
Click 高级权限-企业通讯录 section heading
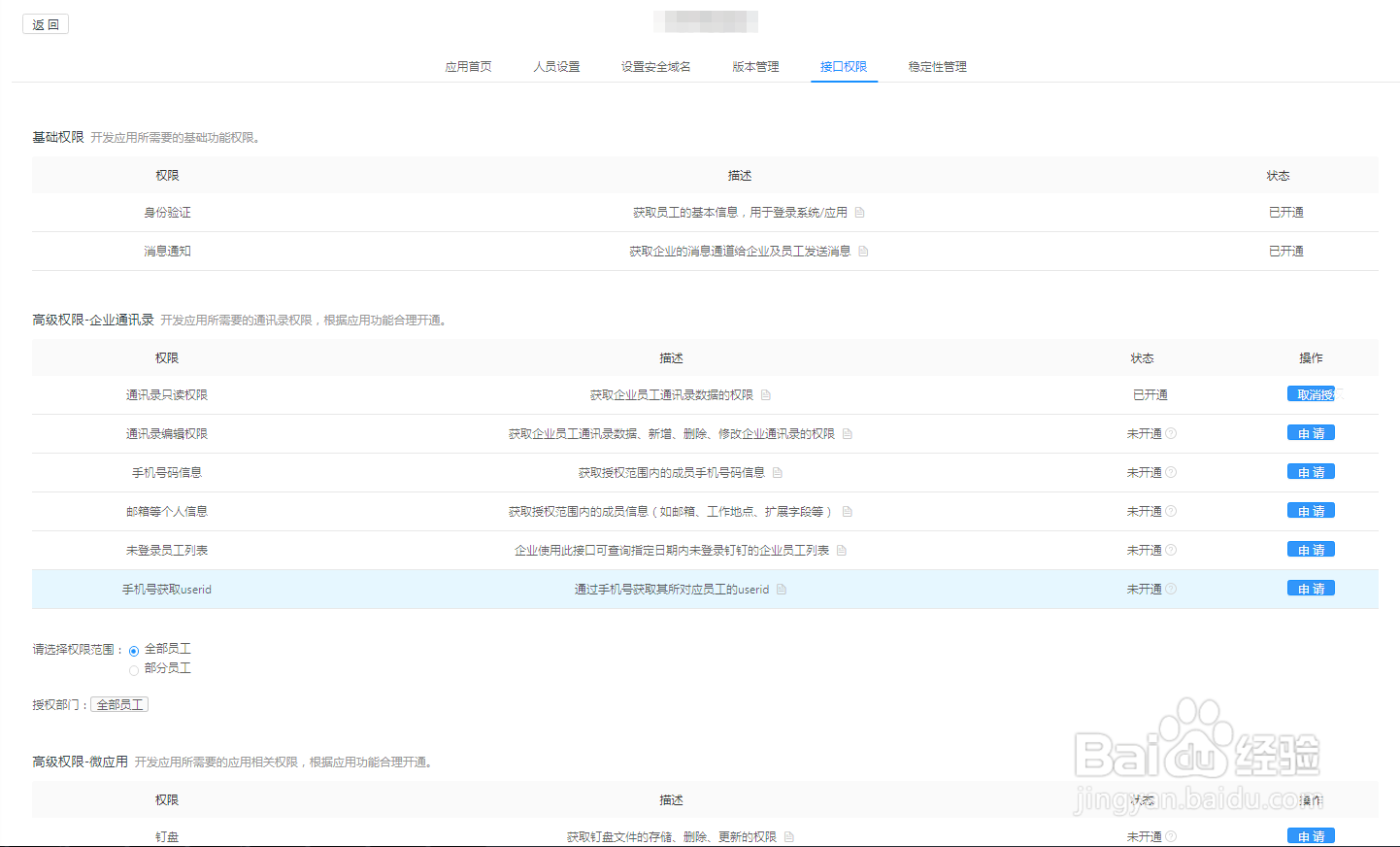[x=93, y=320]
